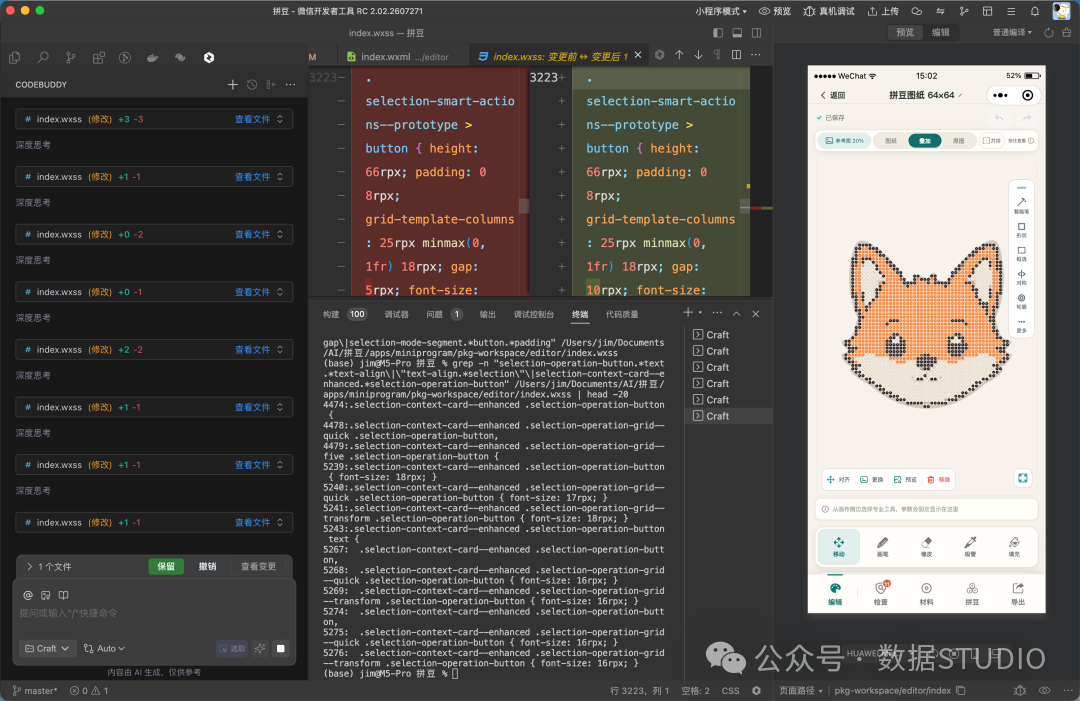Click the chat prompt input field
Viewport: 1080px width, 701px height.
(x=155, y=613)
